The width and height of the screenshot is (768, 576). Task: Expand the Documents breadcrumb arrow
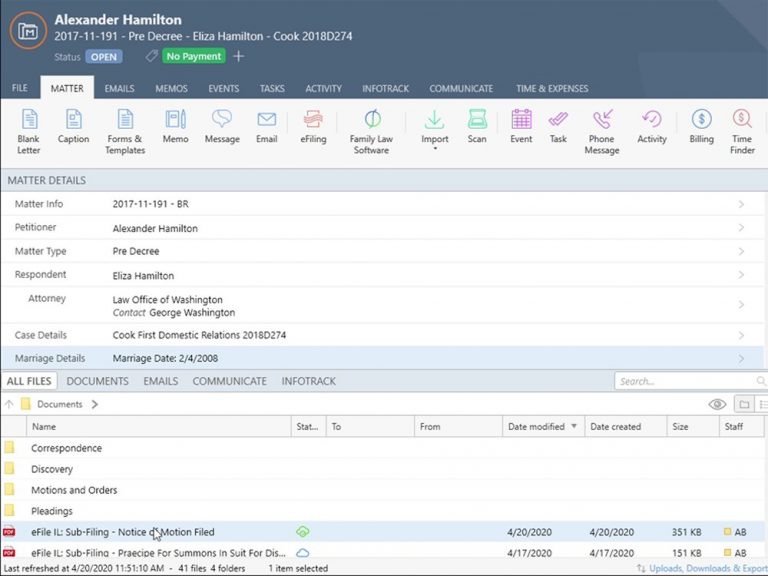(95, 404)
